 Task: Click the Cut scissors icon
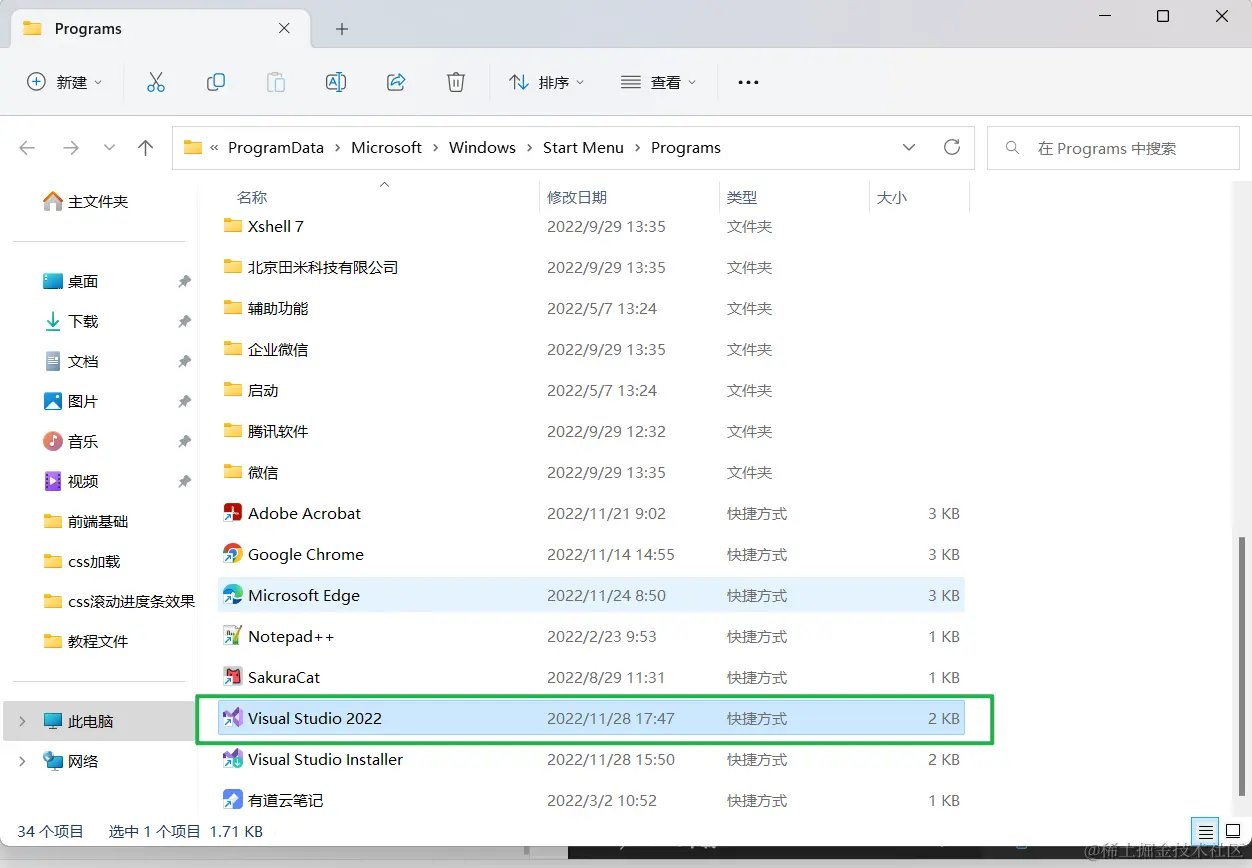point(155,82)
